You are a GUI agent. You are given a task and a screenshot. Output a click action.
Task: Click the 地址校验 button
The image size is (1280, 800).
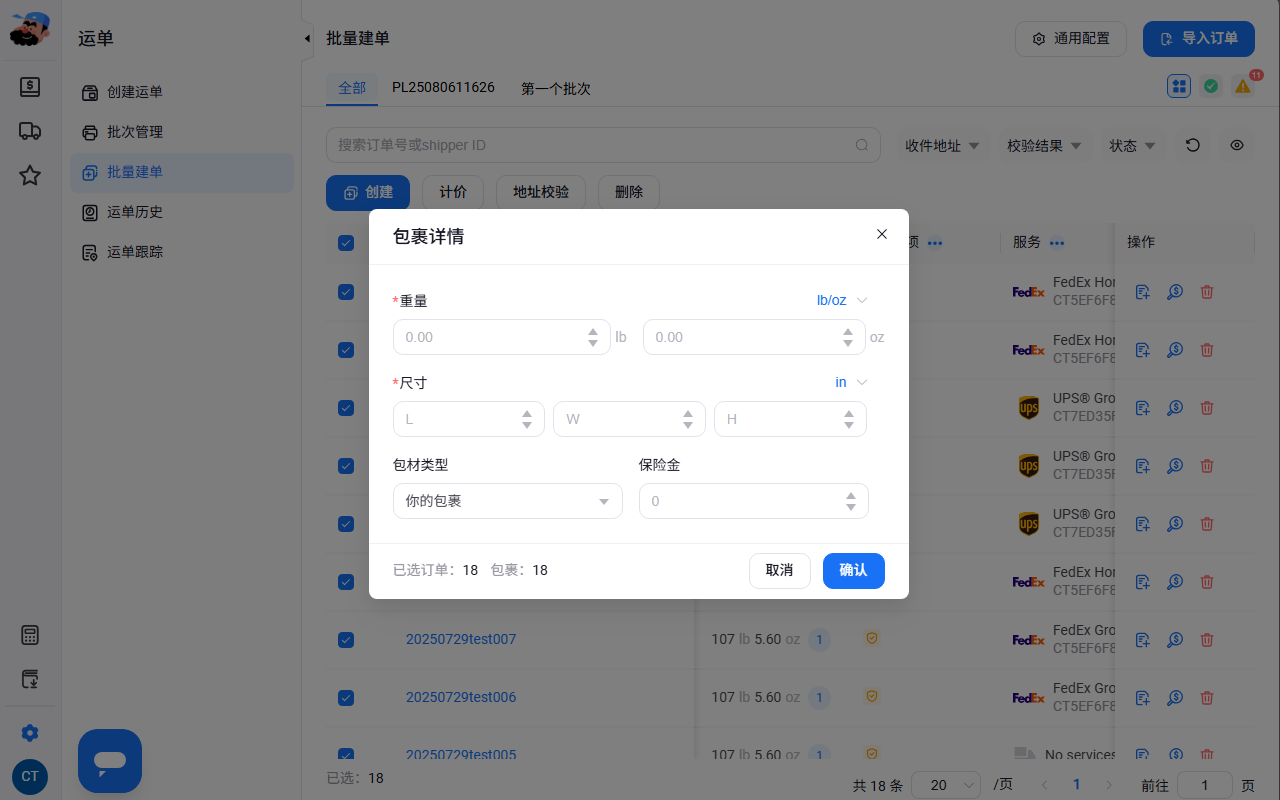(541, 192)
